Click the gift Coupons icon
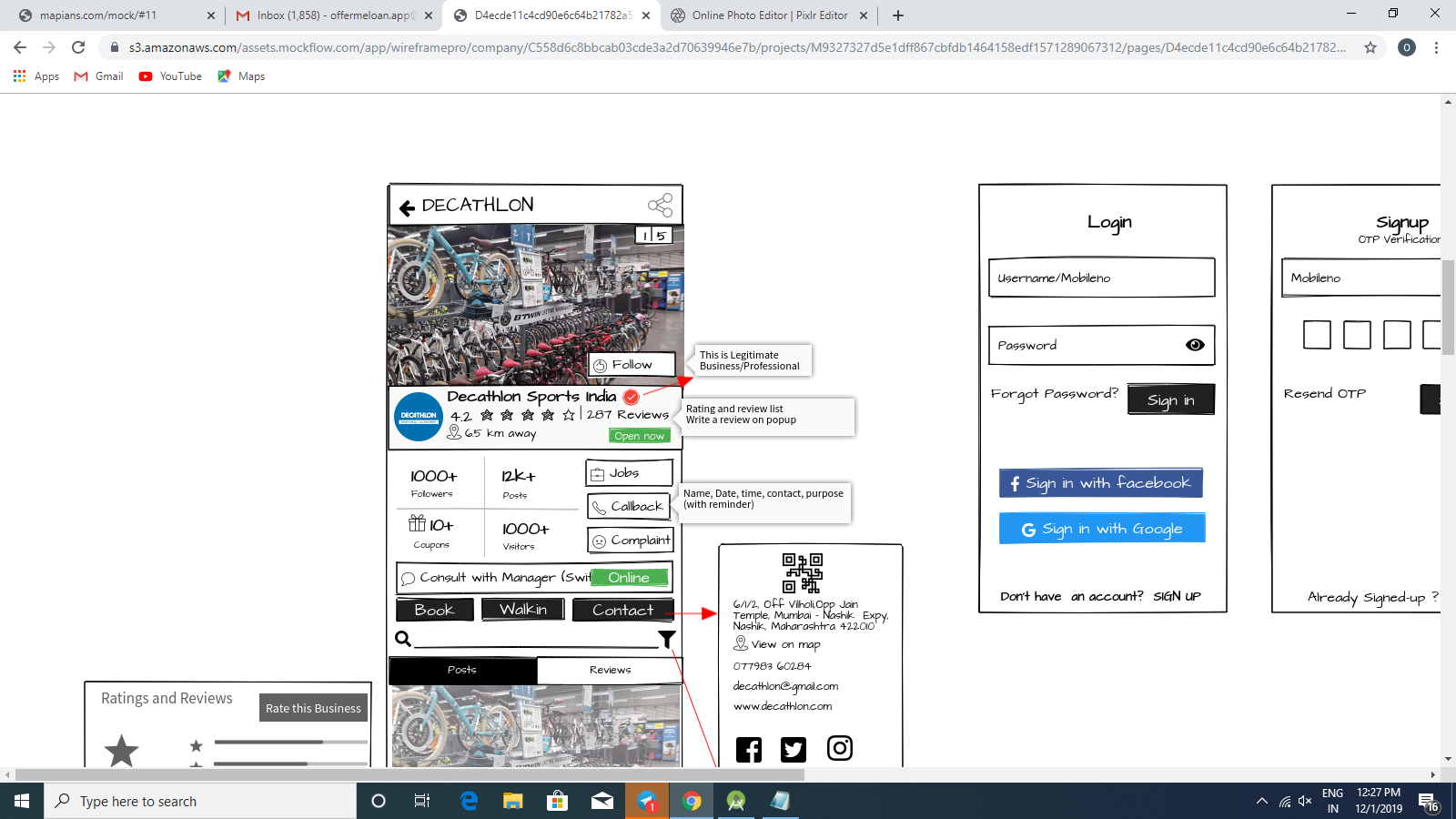Image resolution: width=1456 pixels, height=819 pixels. tap(417, 523)
